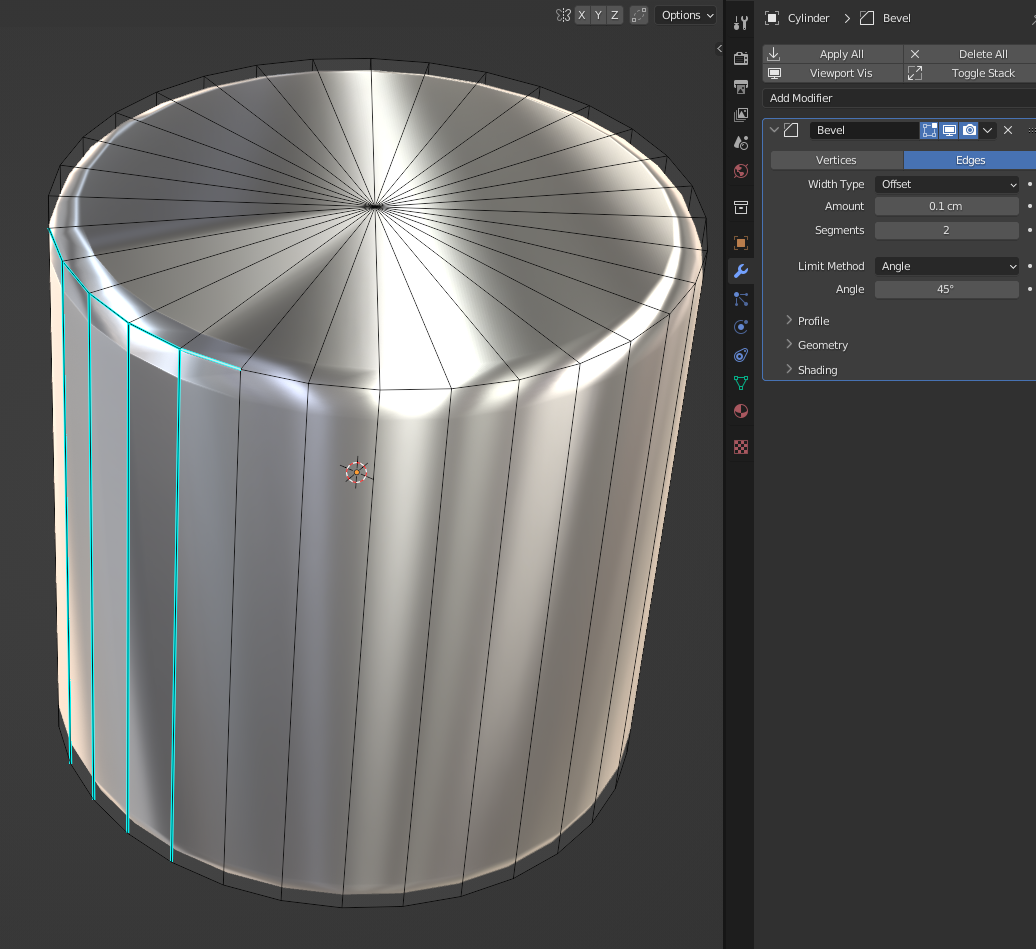Open the Render properties tab

click(741, 59)
